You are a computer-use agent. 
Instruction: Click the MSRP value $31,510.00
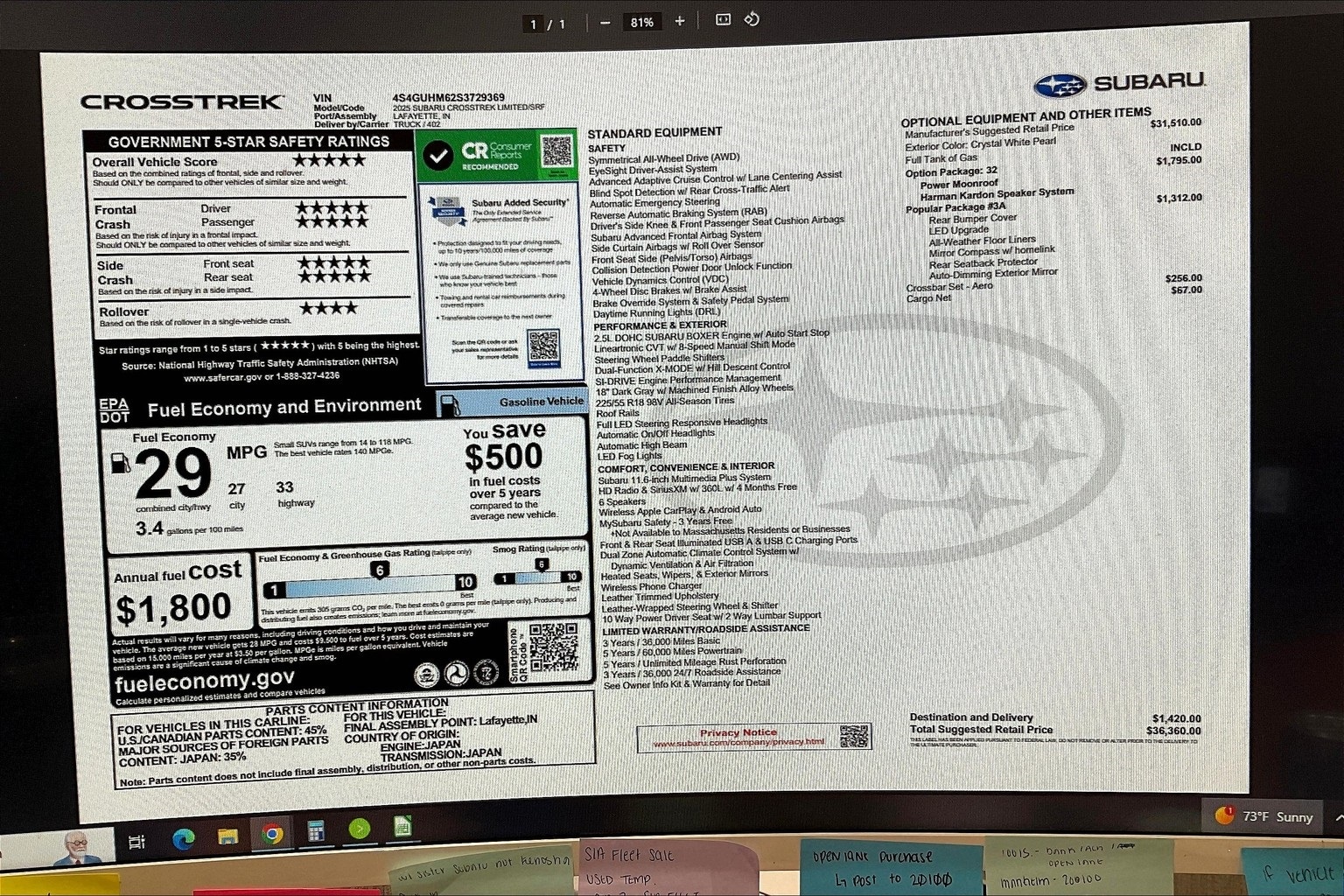1175,123
